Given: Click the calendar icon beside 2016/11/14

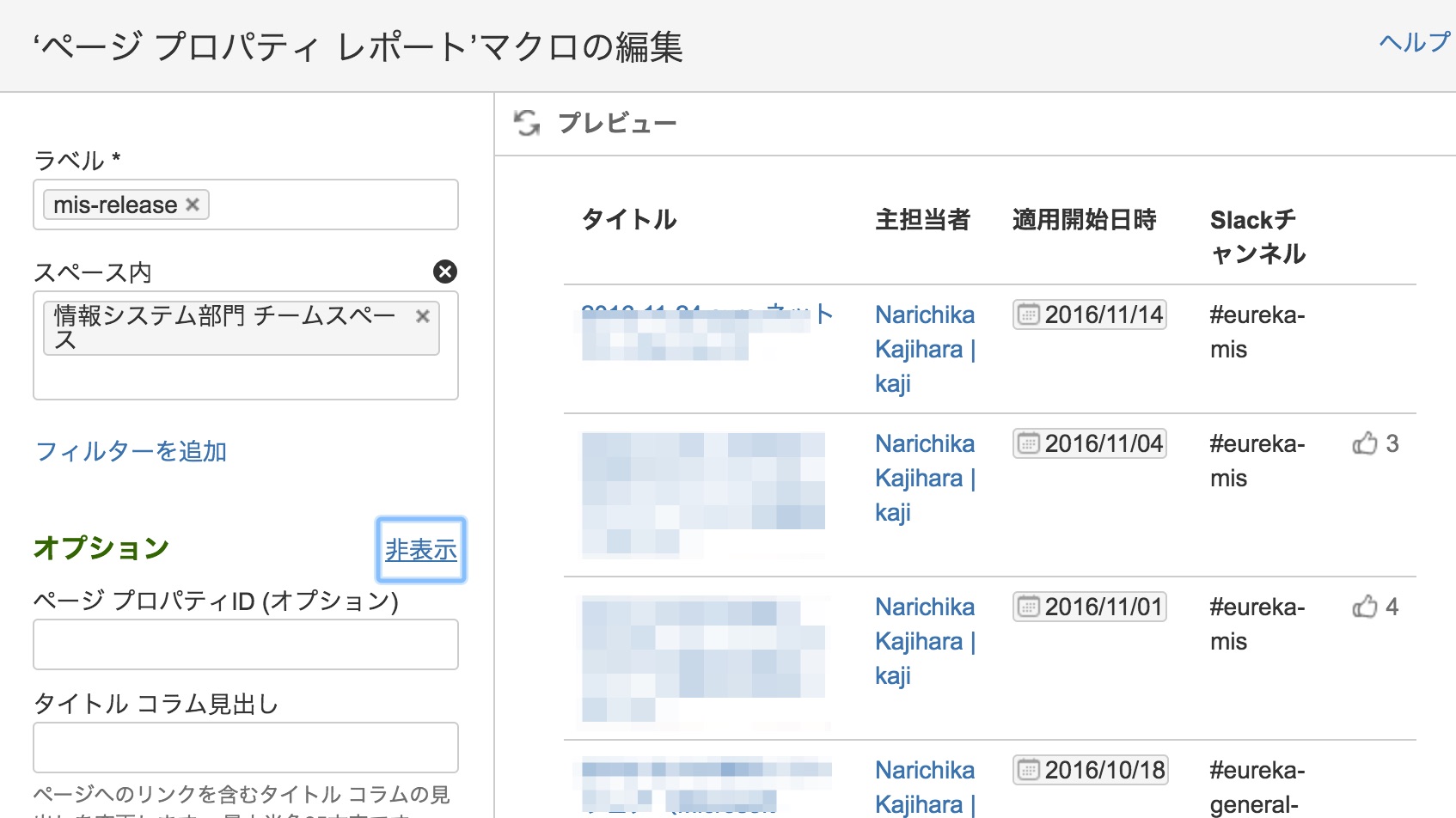Looking at the screenshot, I should pyautogui.click(x=1028, y=314).
